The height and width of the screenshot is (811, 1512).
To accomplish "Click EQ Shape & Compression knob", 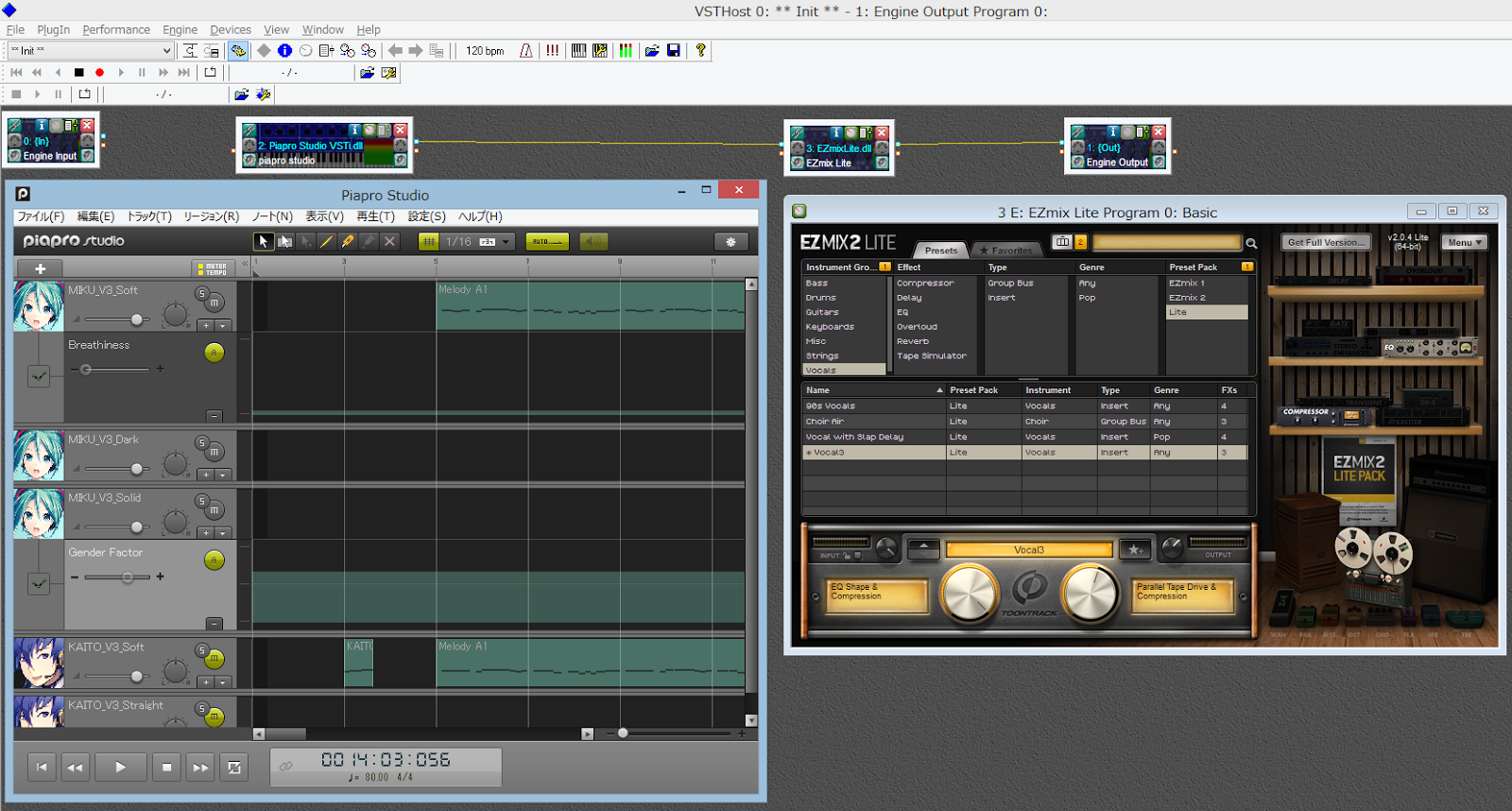I will pyautogui.click(x=969, y=594).
